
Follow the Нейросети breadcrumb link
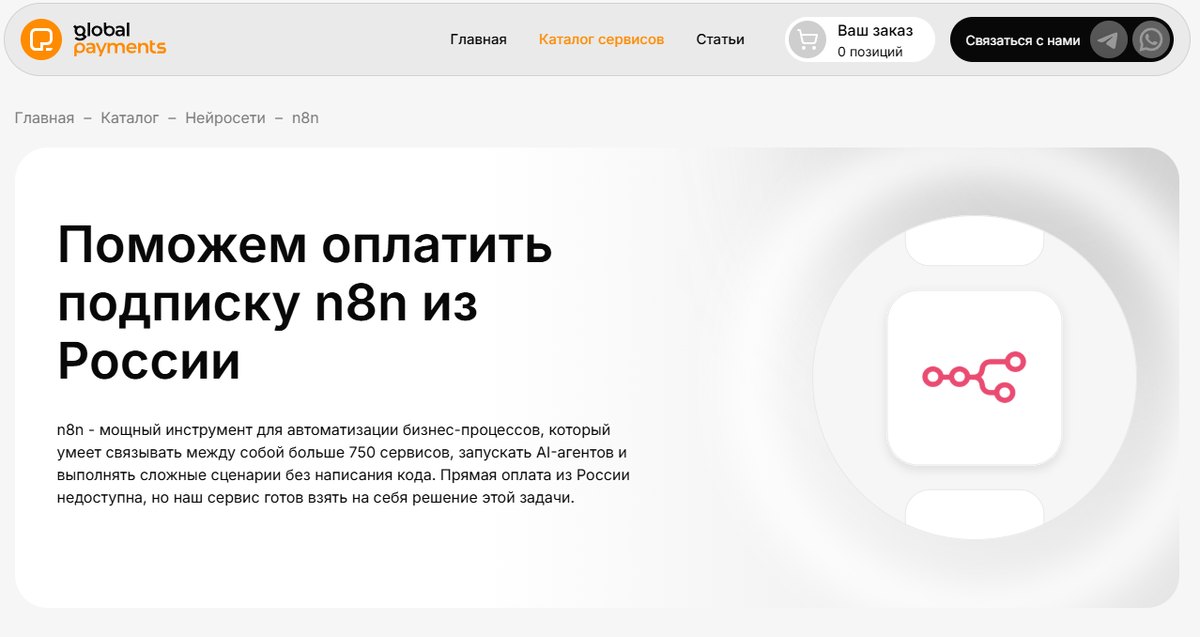[225, 118]
